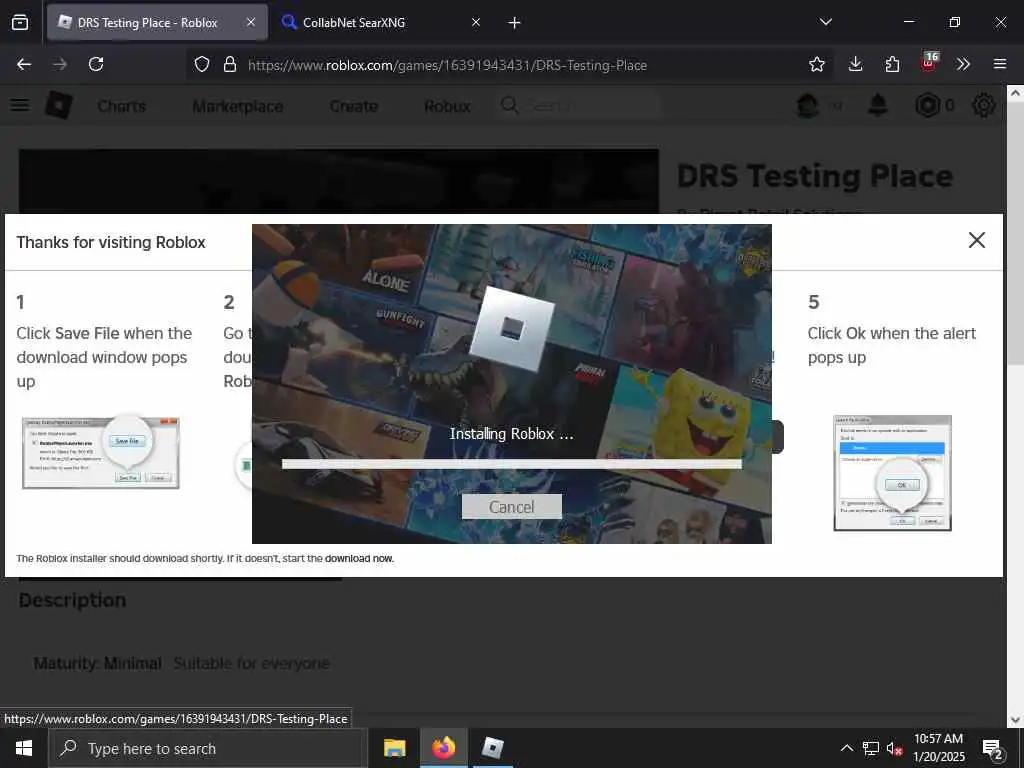
Task: View site security padlock info
Action: [230, 65]
